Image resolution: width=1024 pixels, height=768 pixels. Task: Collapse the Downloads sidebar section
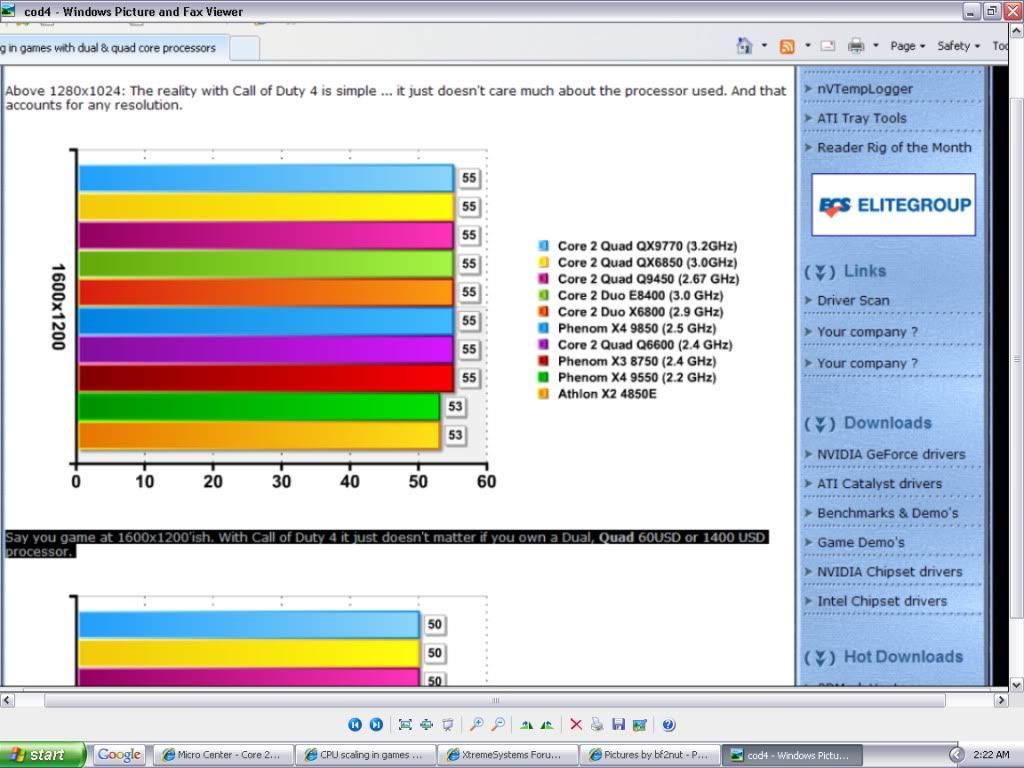(820, 423)
